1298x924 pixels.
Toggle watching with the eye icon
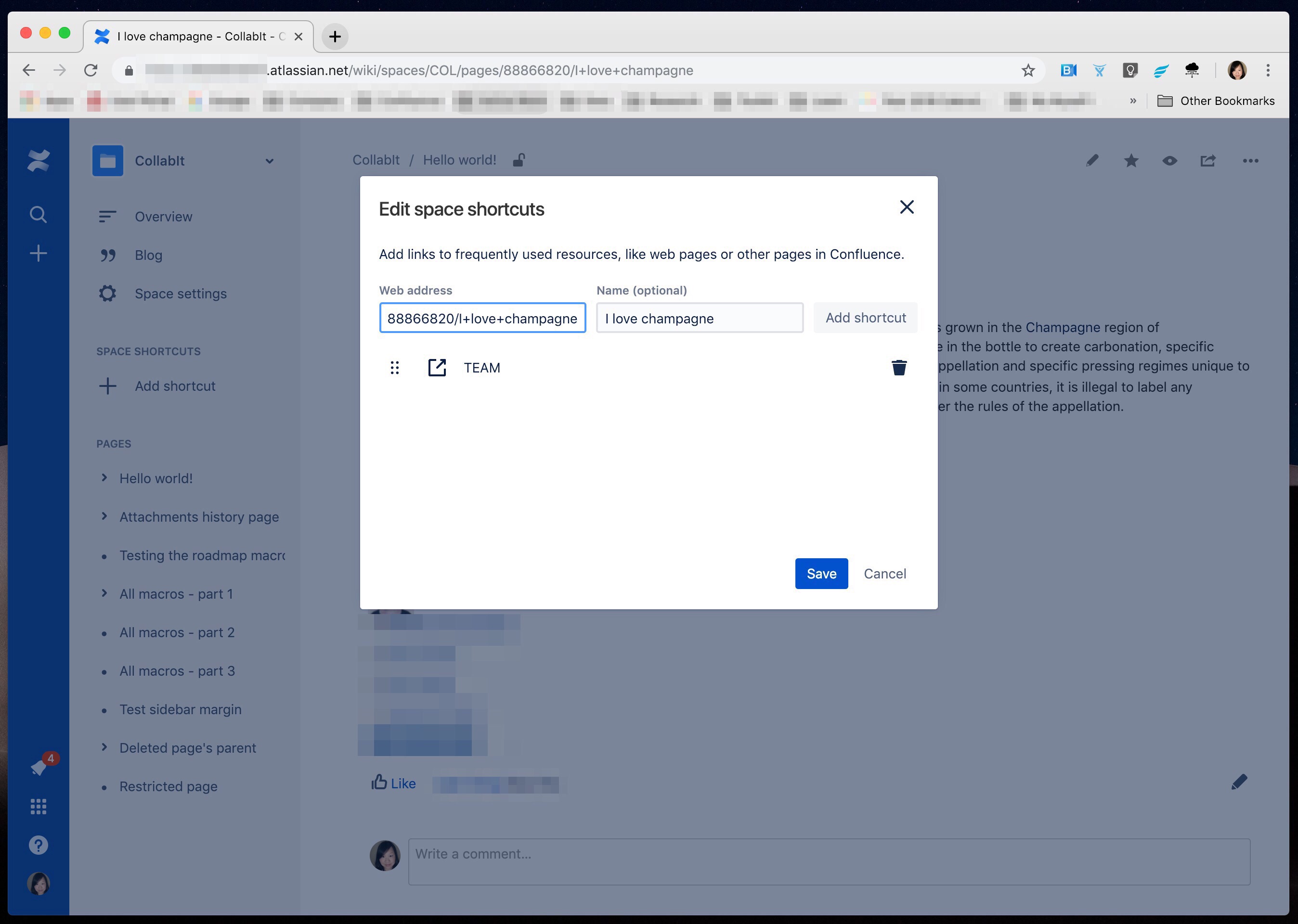[1169, 160]
